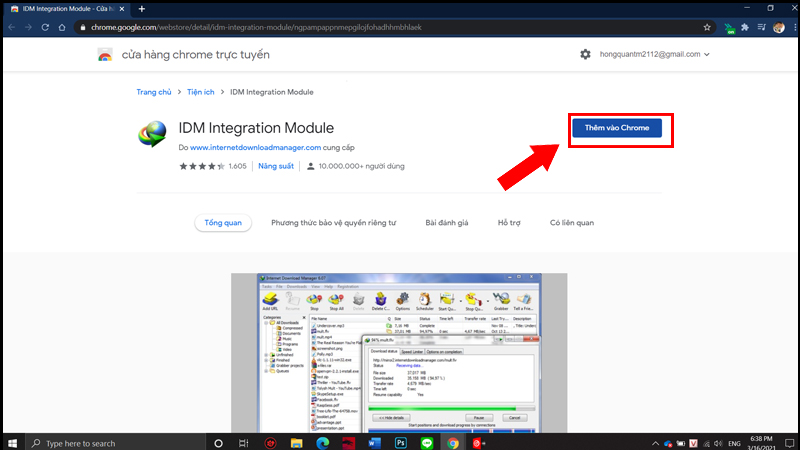Click the Chrome Web Store rainbow logo
The height and width of the screenshot is (450, 800).
click(105, 55)
